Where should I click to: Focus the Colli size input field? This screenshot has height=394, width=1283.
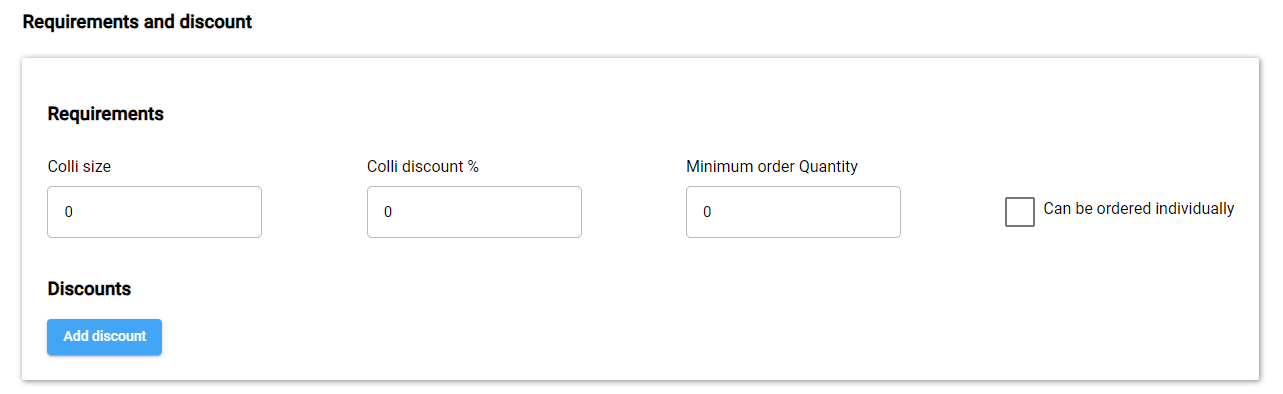coord(154,212)
